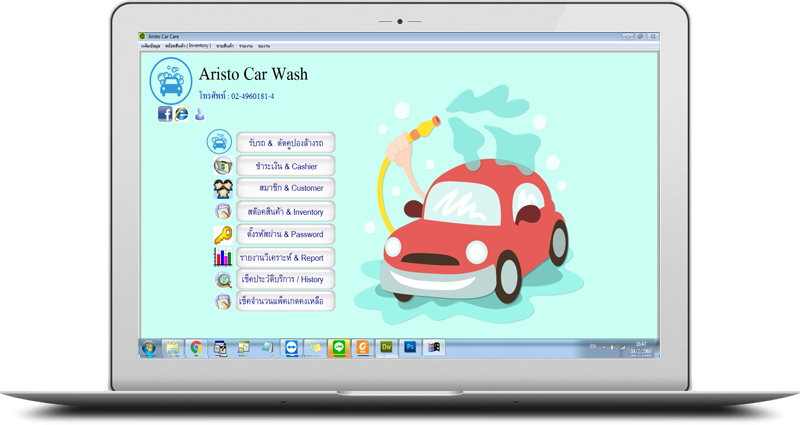Open Dreamweaver from the taskbar
The width and height of the screenshot is (800, 425).
[386, 347]
